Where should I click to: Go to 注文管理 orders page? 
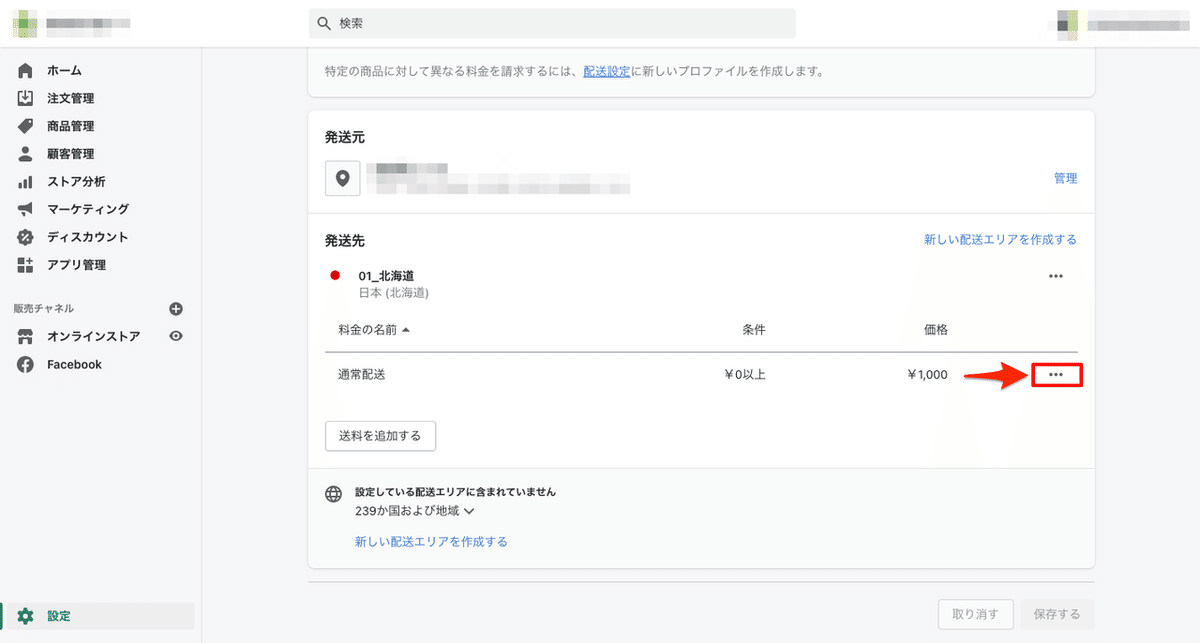(x=70, y=98)
